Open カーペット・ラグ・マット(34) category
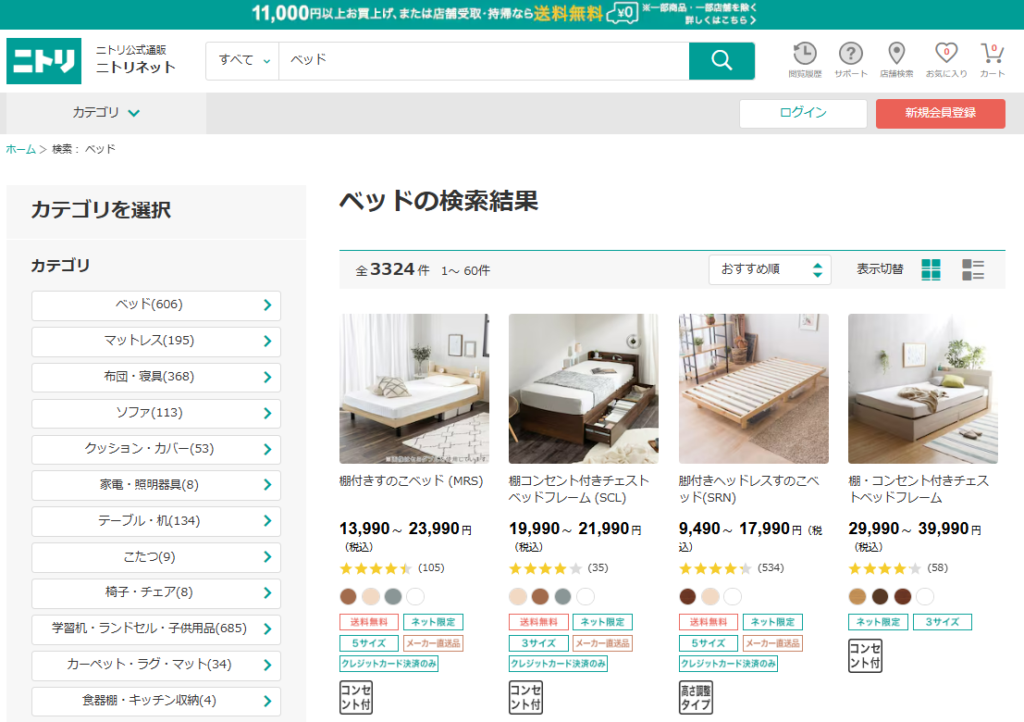Viewport: 1024px width, 722px height. [x=156, y=665]
